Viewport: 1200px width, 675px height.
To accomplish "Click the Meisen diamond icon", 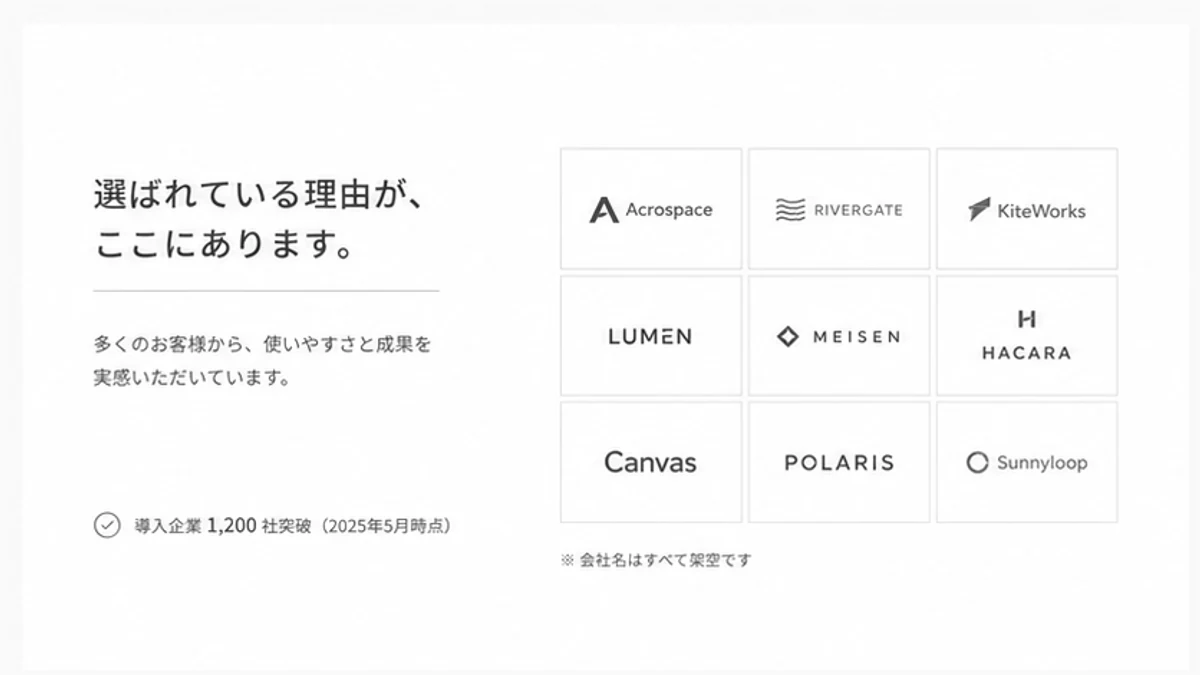I will click(788, 337).
